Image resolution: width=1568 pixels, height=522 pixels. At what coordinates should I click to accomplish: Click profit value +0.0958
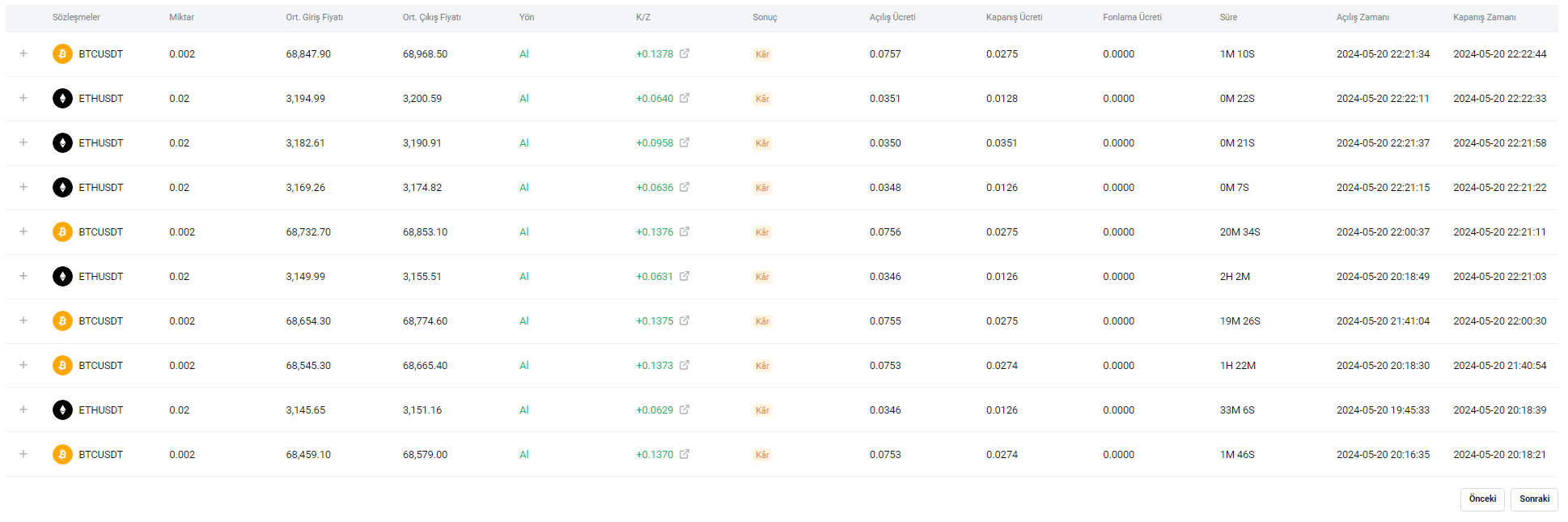(655, 143)
